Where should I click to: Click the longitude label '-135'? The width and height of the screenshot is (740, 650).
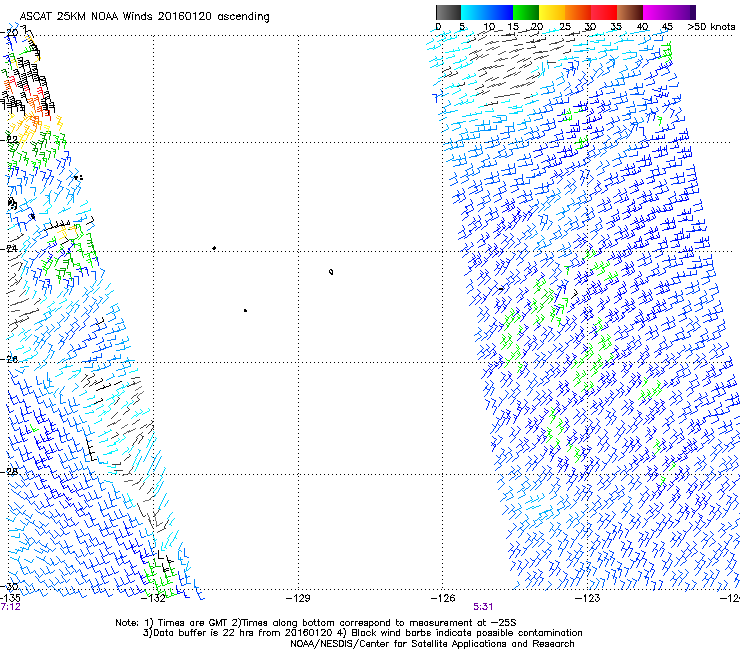[x=10, y=598]
